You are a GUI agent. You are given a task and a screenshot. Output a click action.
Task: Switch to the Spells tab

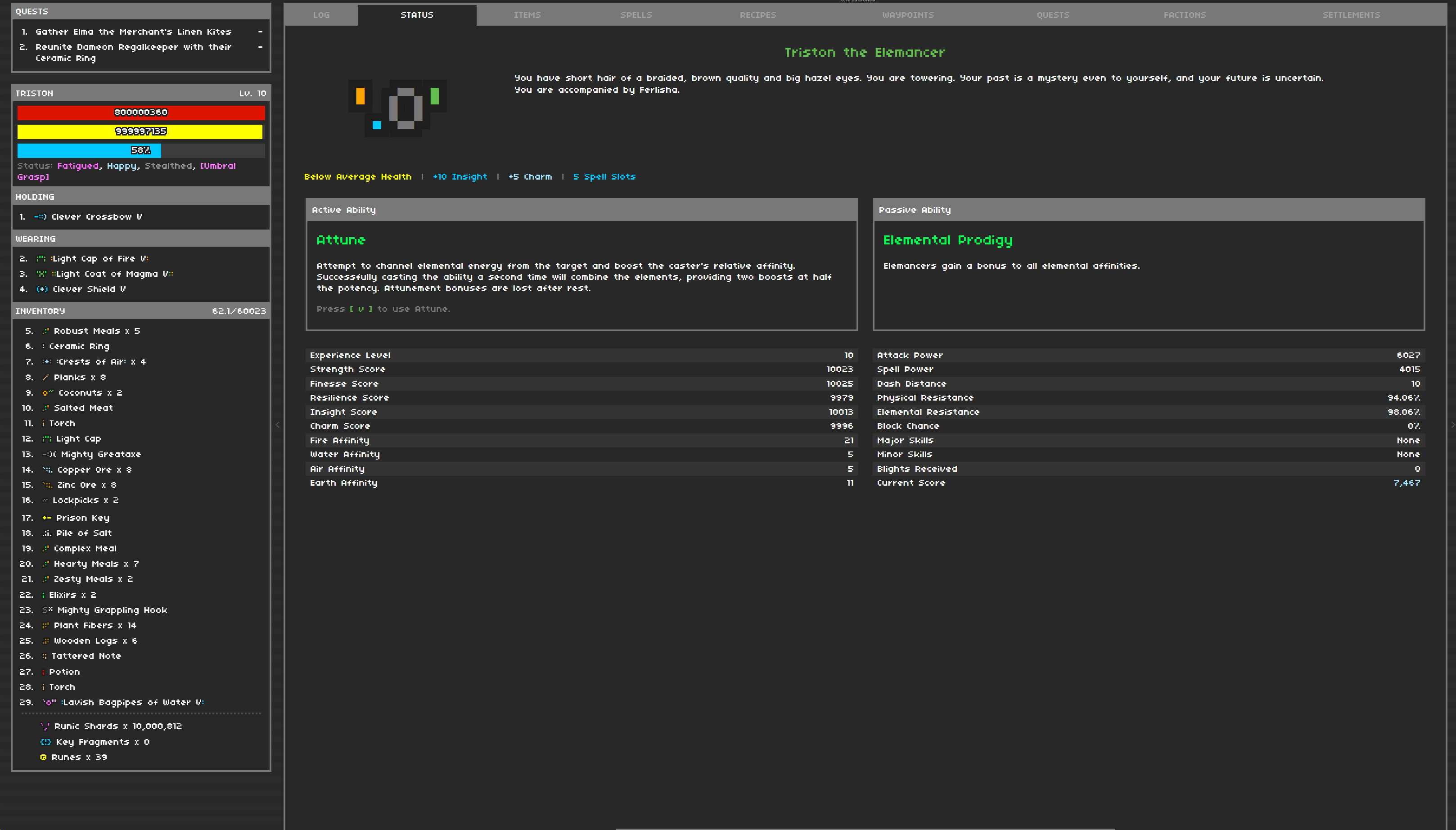(636, 15)
